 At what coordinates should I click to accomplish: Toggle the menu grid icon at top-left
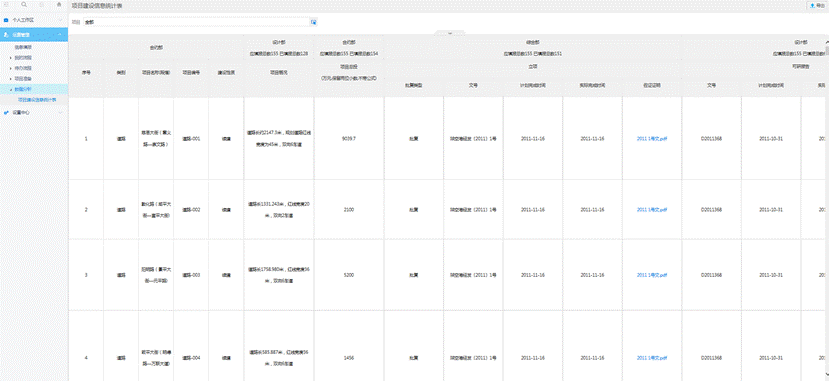(6, 4)
